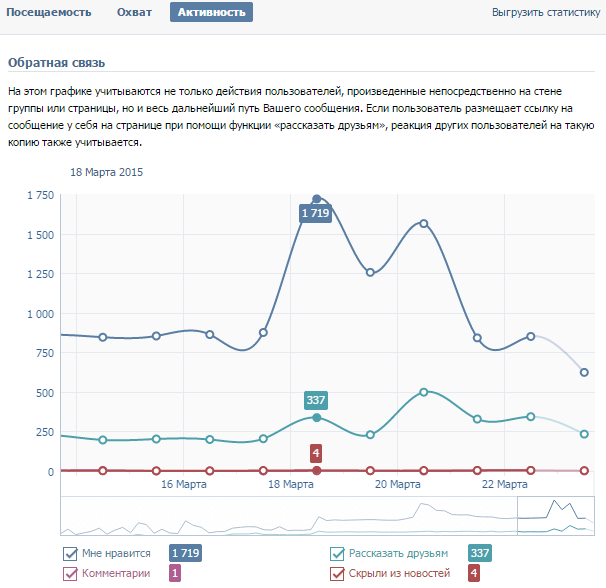The image size is (606, 588).
Task: Click the teal data point under 337 tooltip
Action: point(317,417)
